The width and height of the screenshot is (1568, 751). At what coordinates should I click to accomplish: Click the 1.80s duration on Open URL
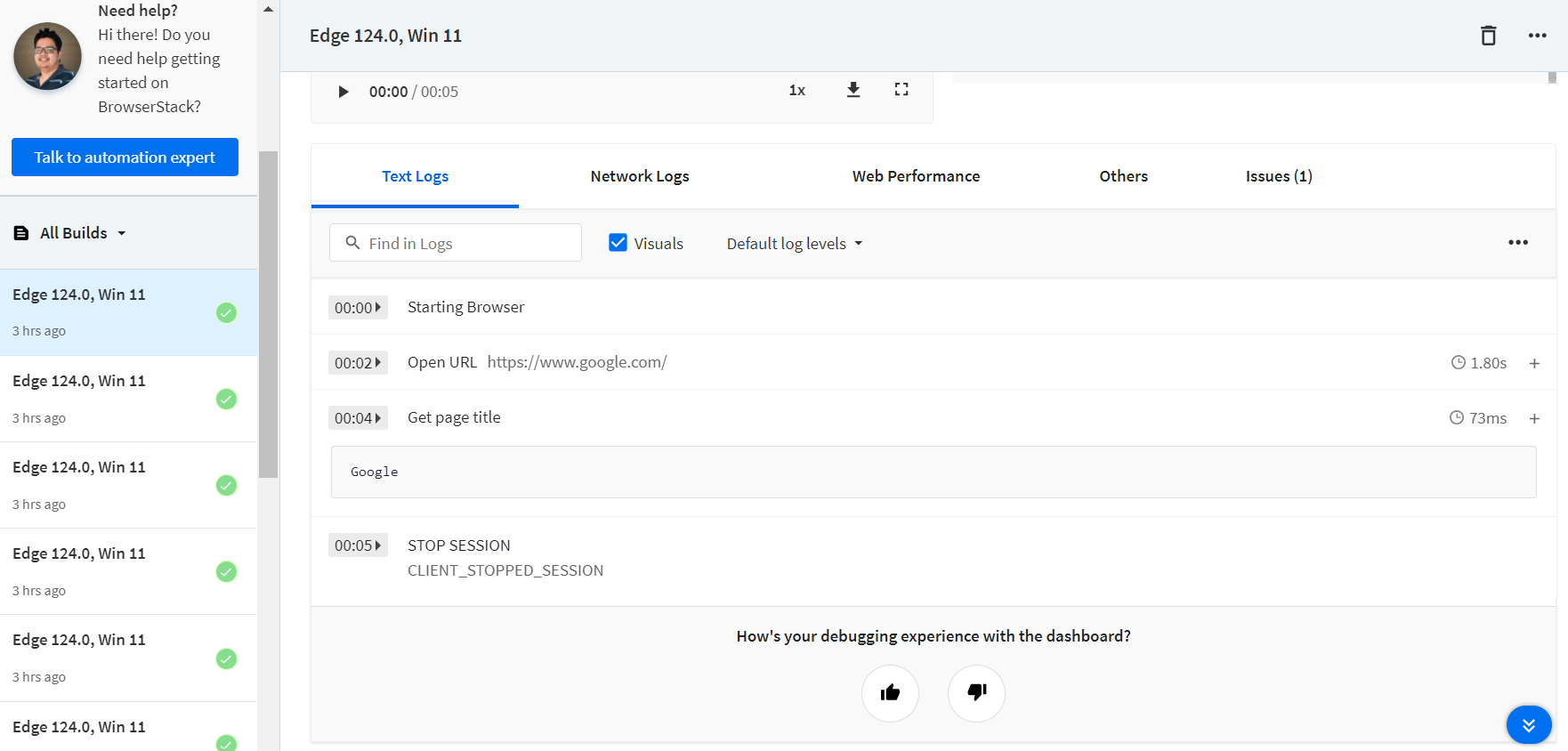1479,363
